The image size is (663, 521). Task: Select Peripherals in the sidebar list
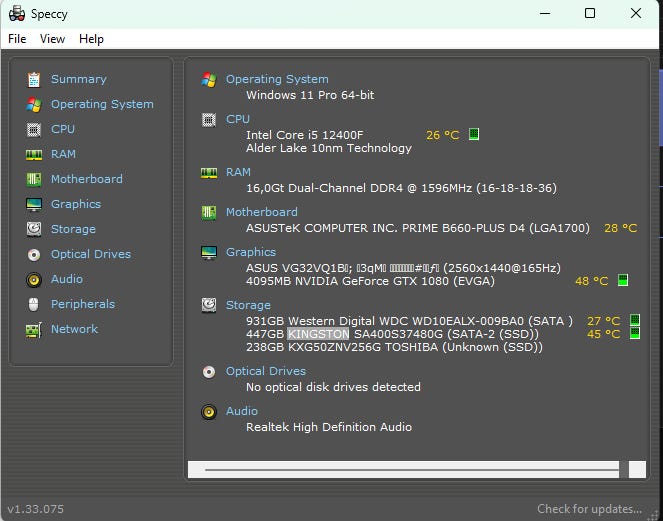coord(83,304)
